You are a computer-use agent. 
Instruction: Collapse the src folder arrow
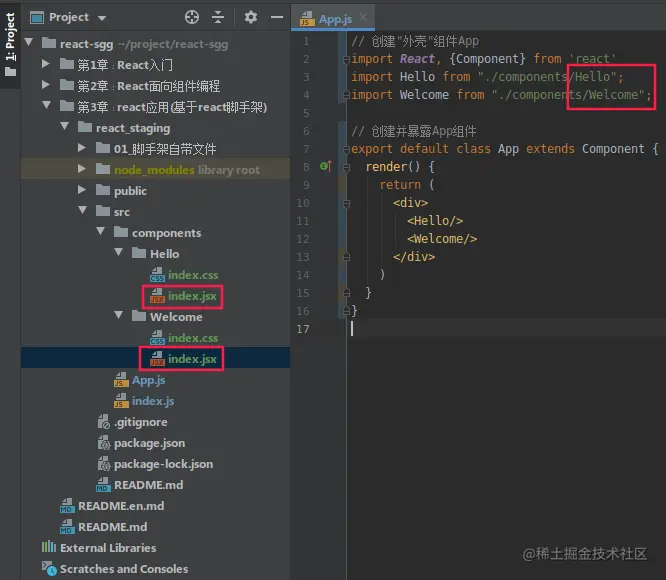83,210
